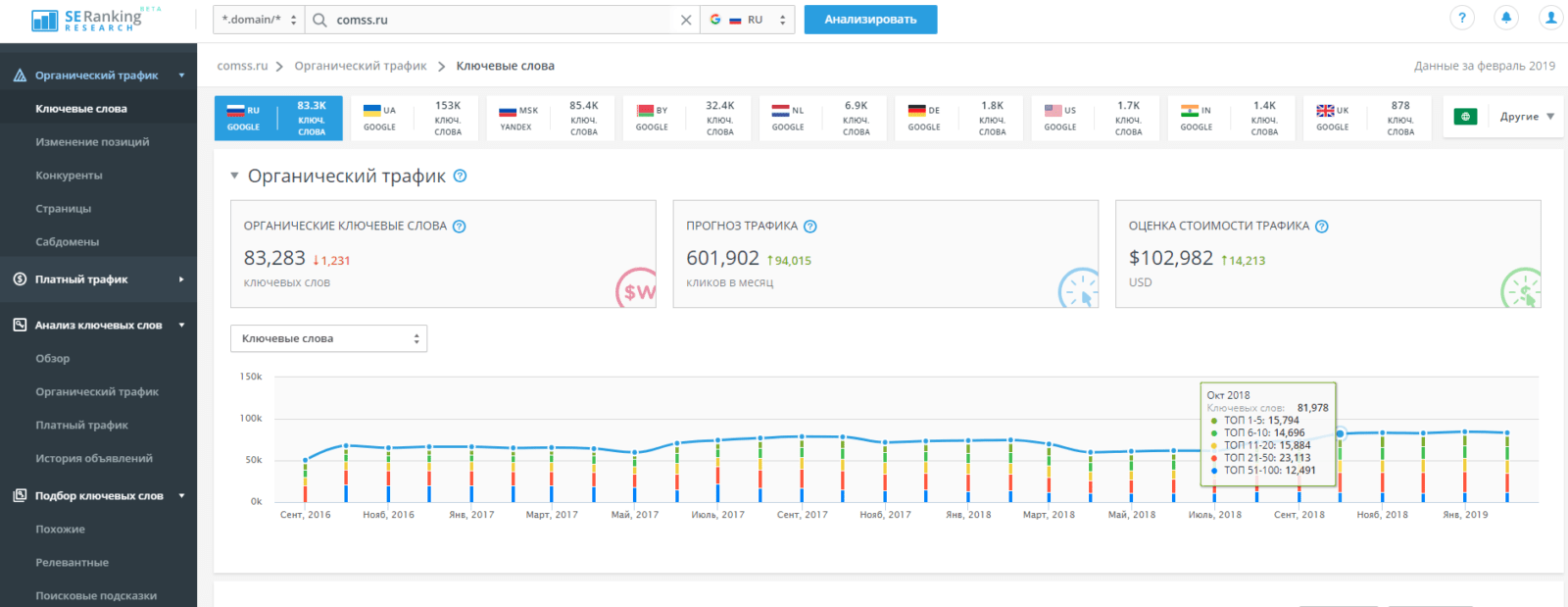This screenshot has width=1568, height=607.
Task: Select the UA Google 153K tab
Action: coord(415,119)
